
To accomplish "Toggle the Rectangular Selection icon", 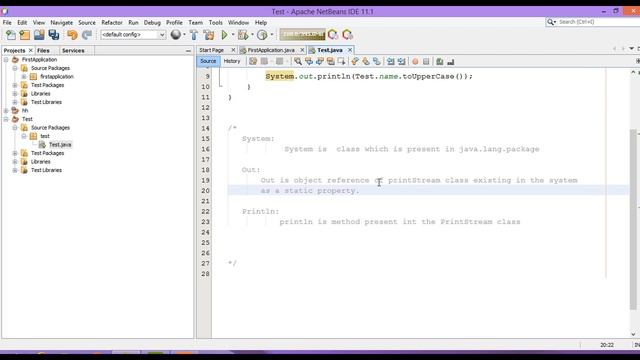I will (341, 62).
